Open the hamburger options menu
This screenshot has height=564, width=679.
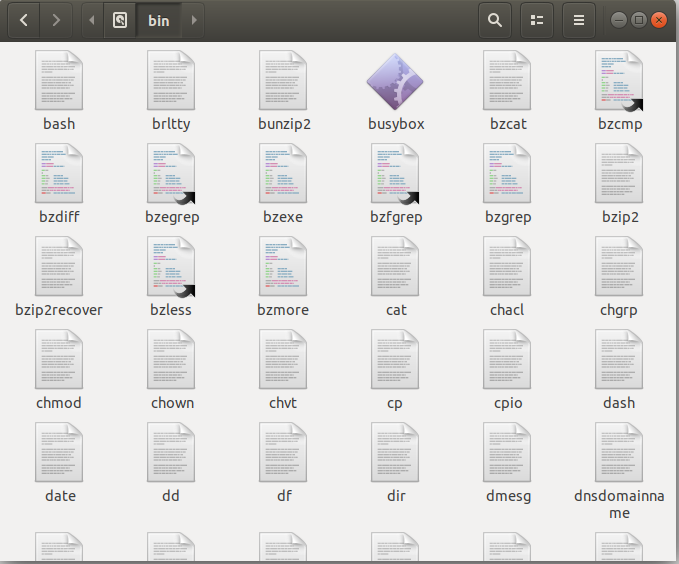tap(578, 19)
